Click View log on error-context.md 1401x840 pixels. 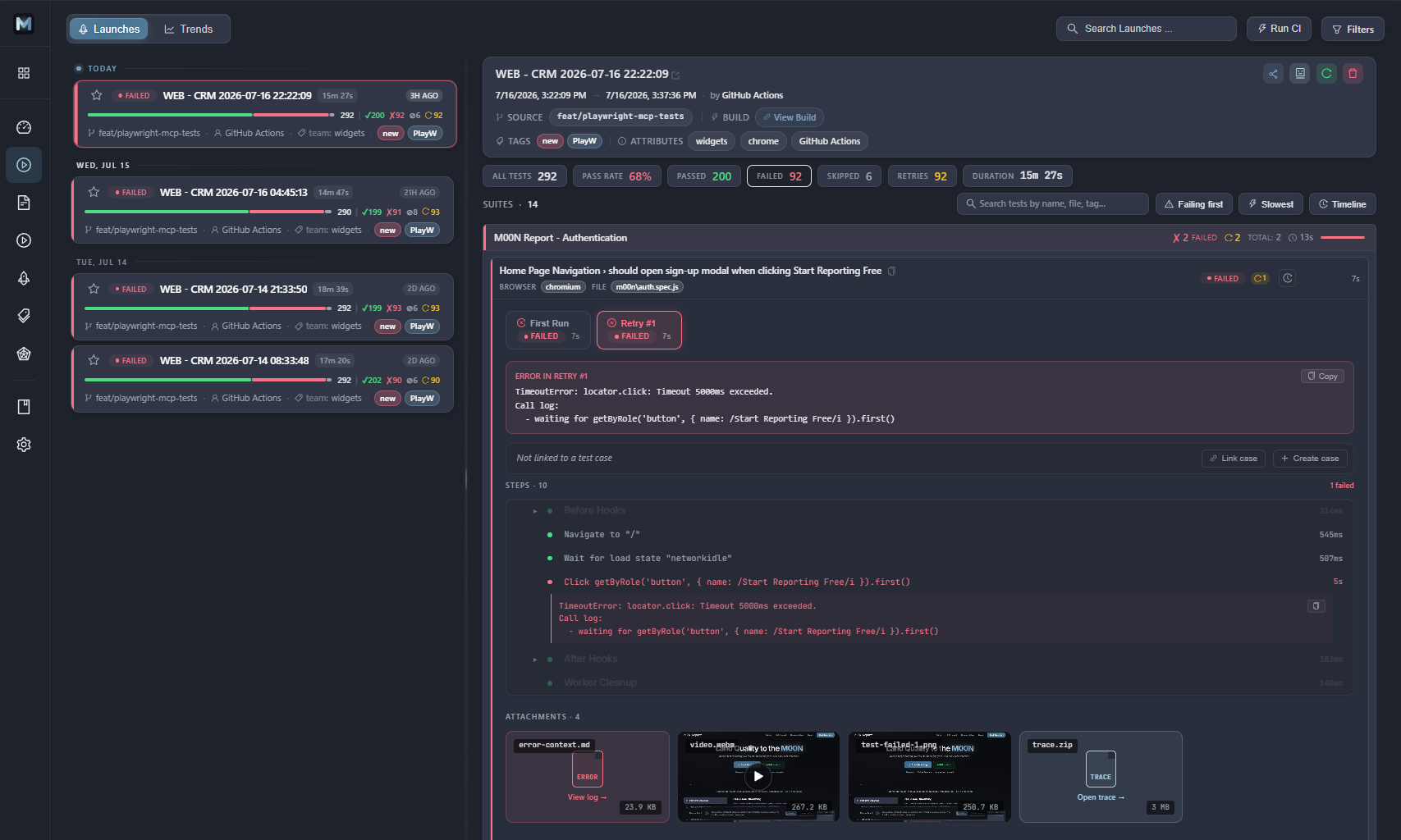pyautogui.click(x=587, y=797)
